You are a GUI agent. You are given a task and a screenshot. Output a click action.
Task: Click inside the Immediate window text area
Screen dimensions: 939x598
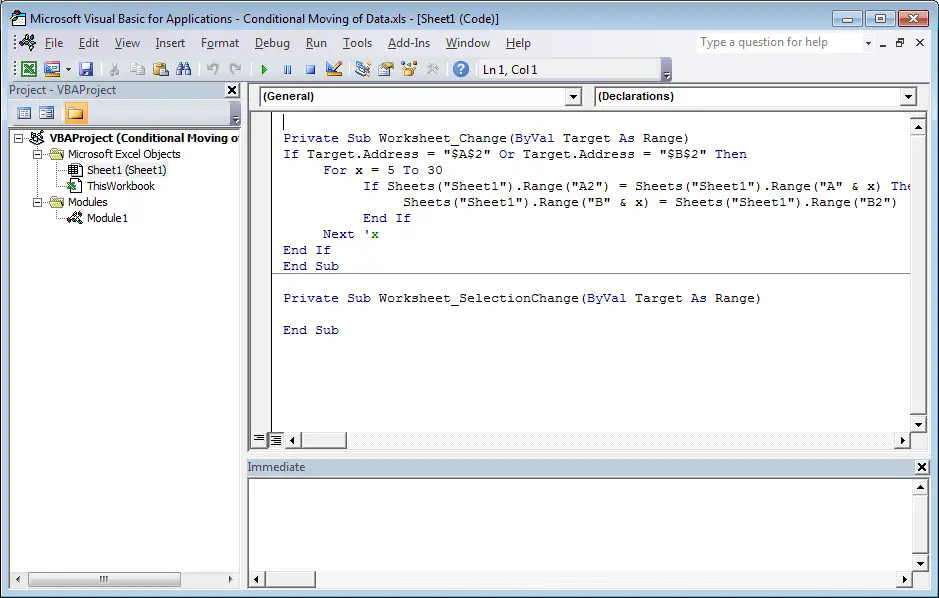[580, 525]
